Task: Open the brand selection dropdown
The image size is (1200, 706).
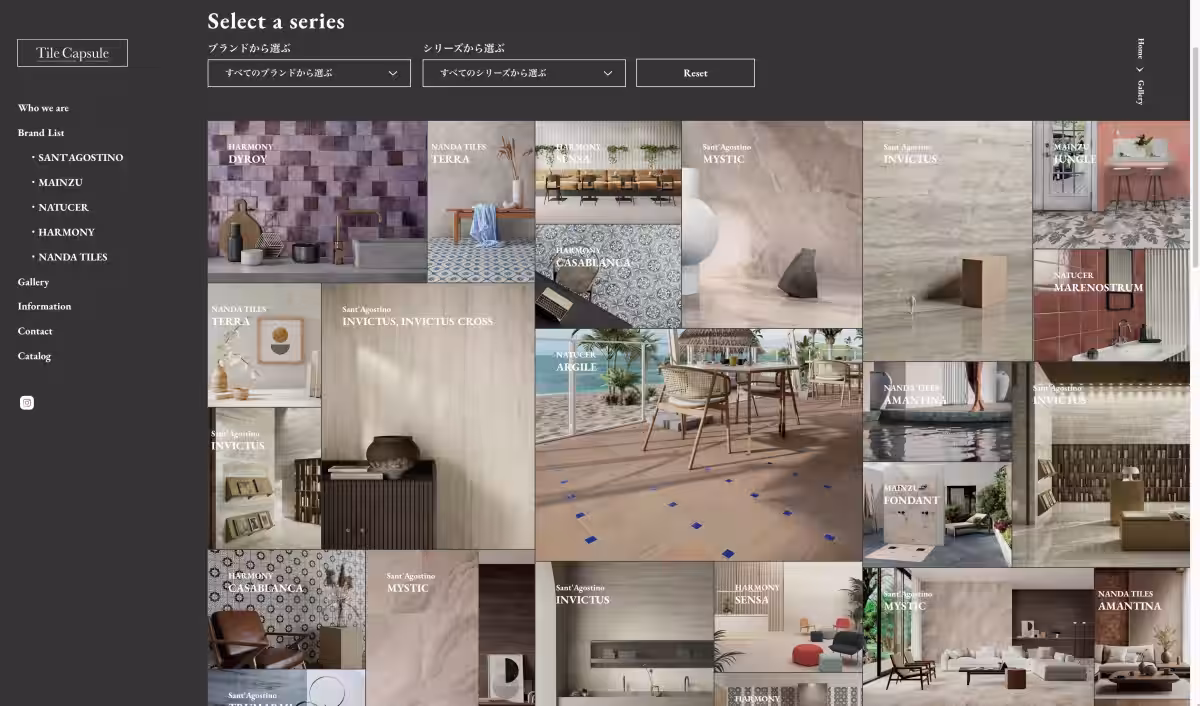Action: pyautogui.click(x=309, y=73)
